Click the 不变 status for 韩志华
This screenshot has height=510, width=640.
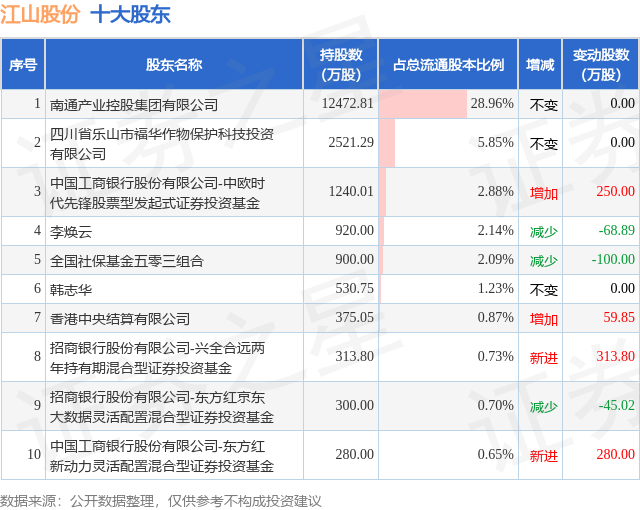[x=544, y=290]
